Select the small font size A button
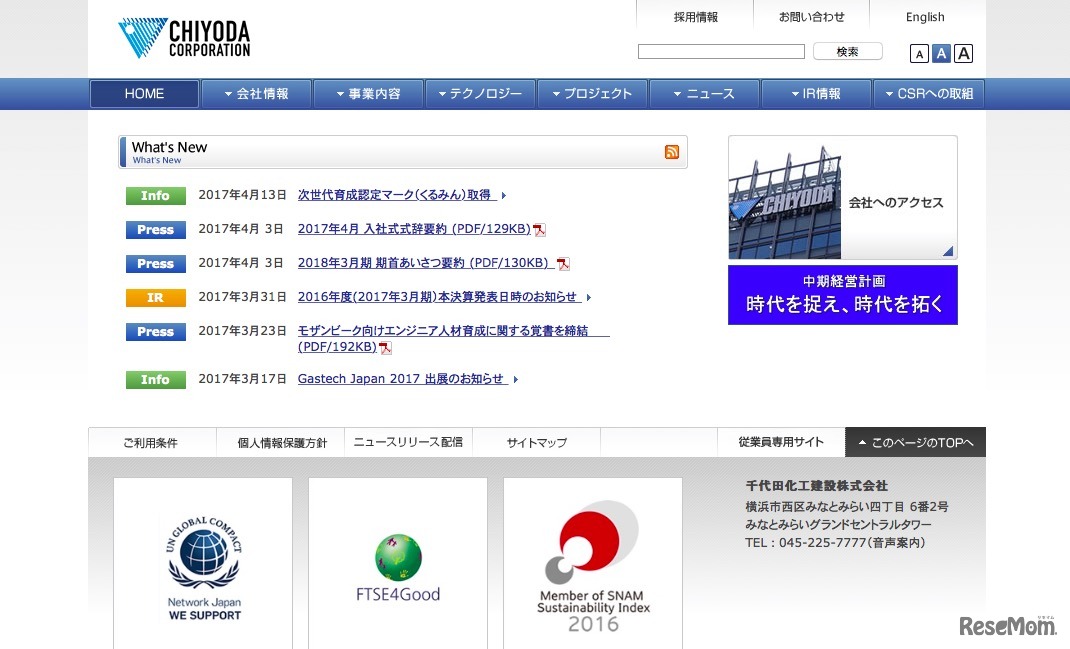The height and width of the screenshot is (649, 1070). (x=919, y=54)
